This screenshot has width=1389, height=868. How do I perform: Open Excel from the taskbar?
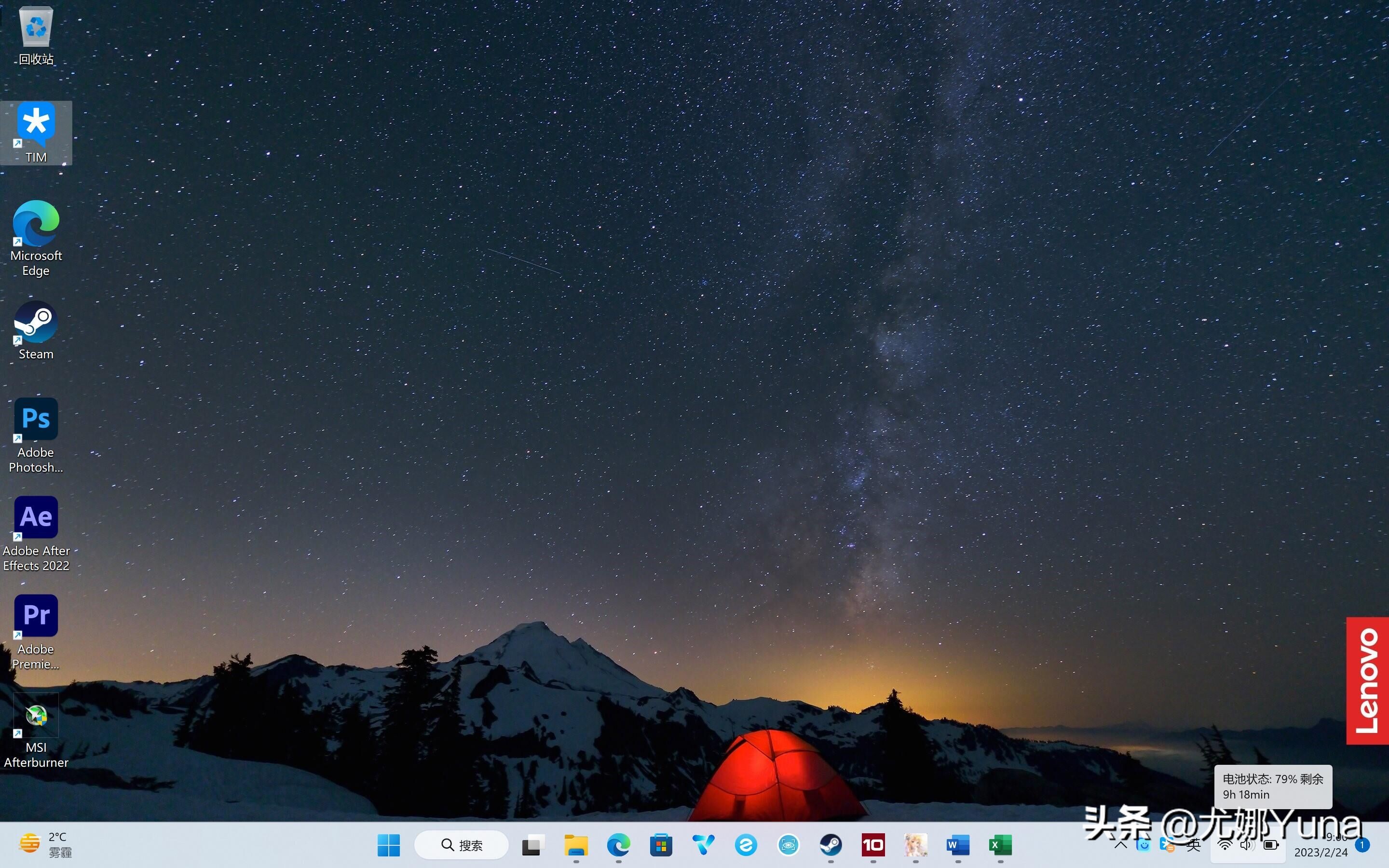pyautogui.click(x=1000, y=845)
